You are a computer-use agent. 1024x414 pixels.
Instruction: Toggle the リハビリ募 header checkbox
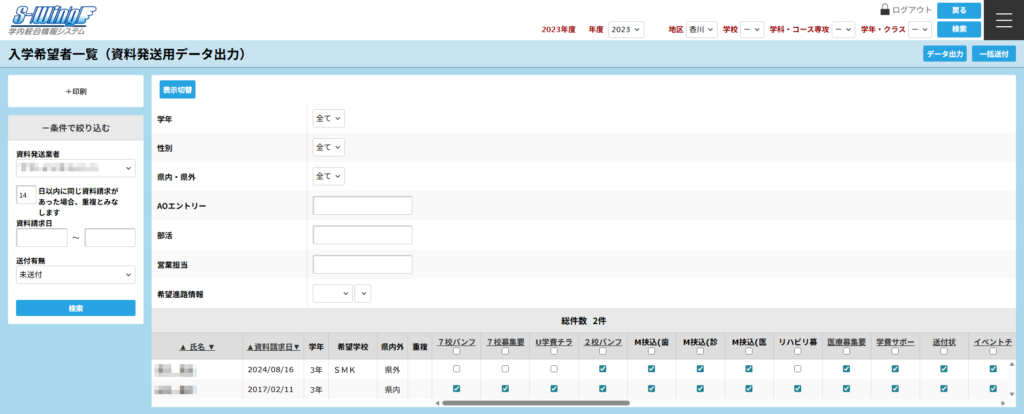pos(798,352)
